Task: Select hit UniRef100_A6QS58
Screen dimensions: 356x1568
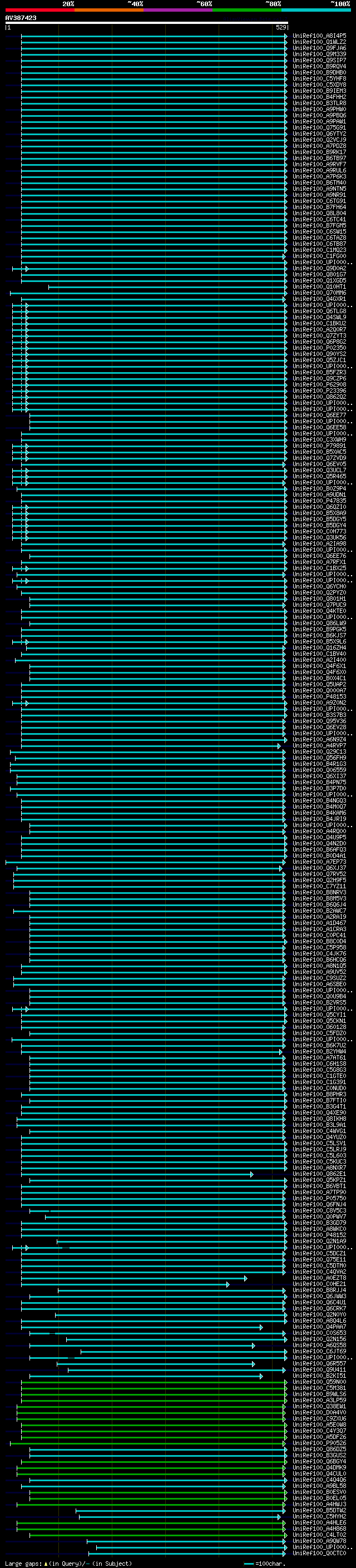Action: 319,1345
